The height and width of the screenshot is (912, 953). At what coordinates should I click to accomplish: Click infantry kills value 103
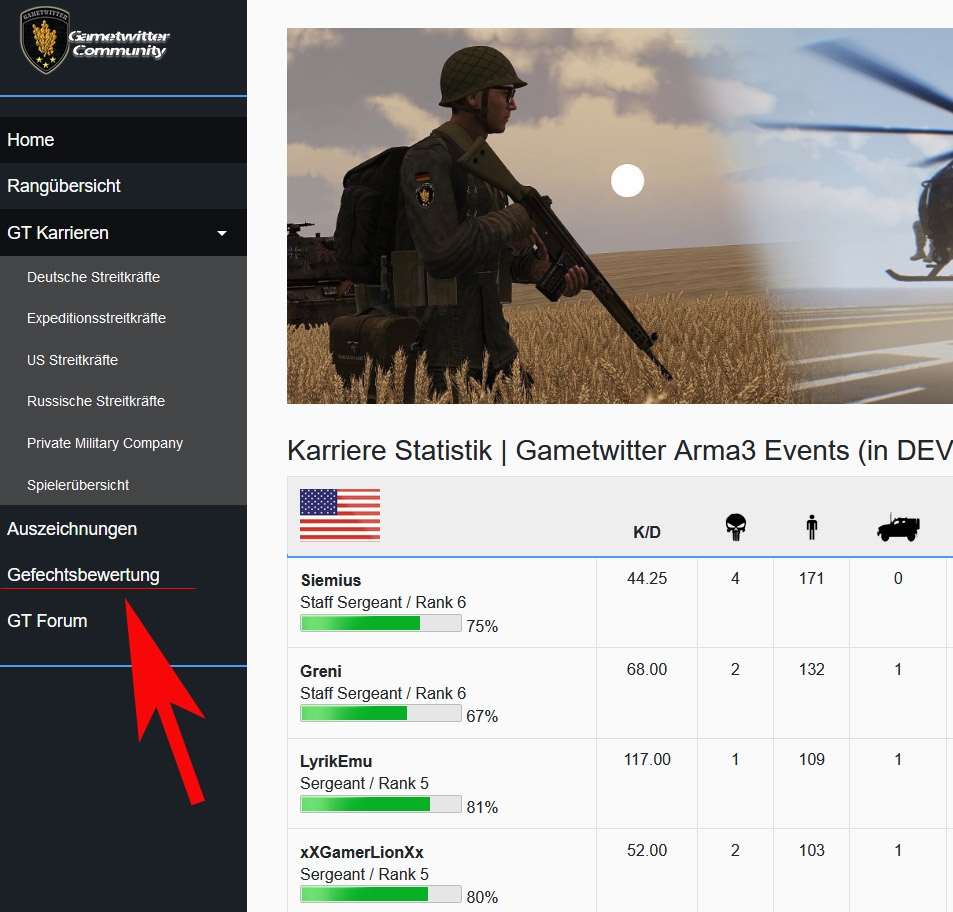[811, 851]
